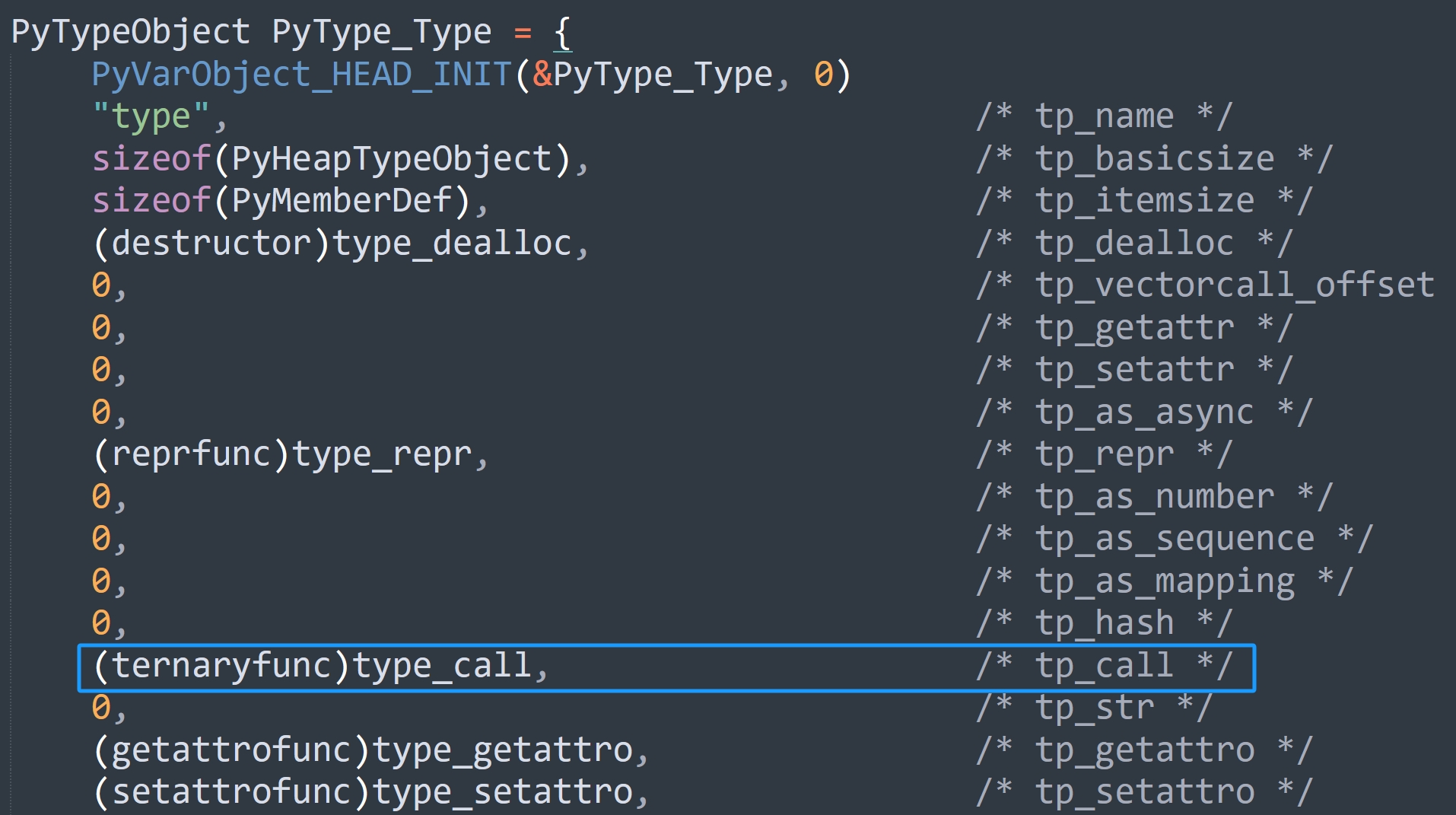The image size is (1456, 815).
Task: Click the tp_basicsize comment
Action: click(1155, 159)
